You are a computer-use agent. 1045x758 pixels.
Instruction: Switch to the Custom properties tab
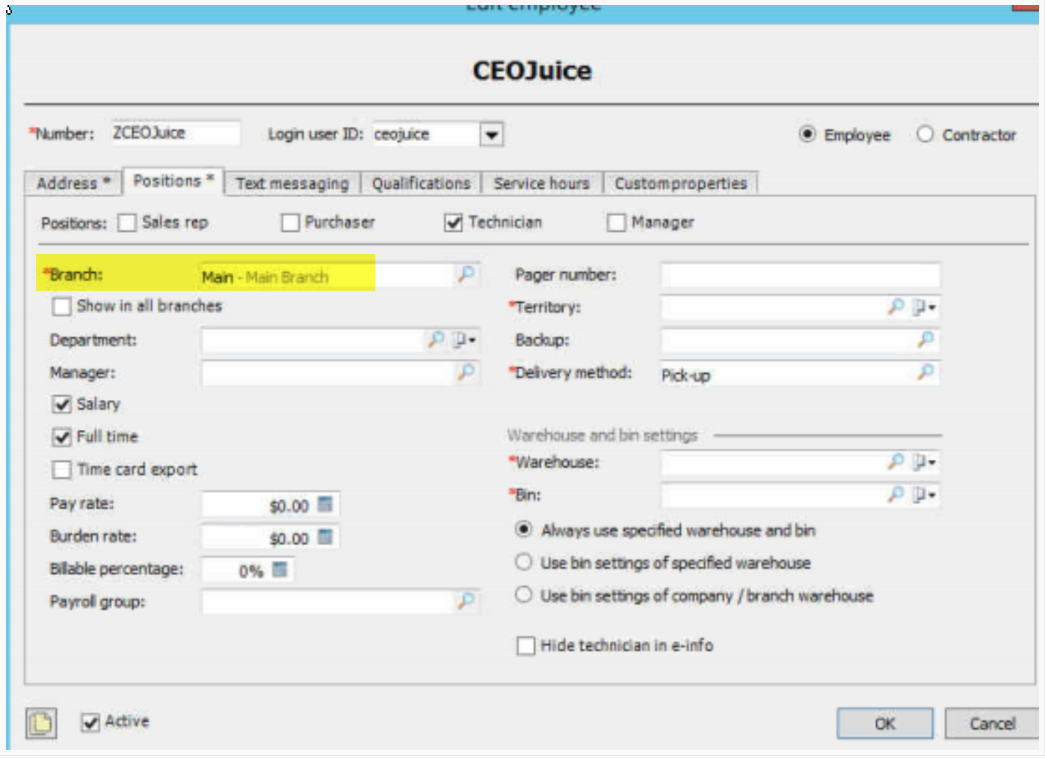tap(680, 183)
